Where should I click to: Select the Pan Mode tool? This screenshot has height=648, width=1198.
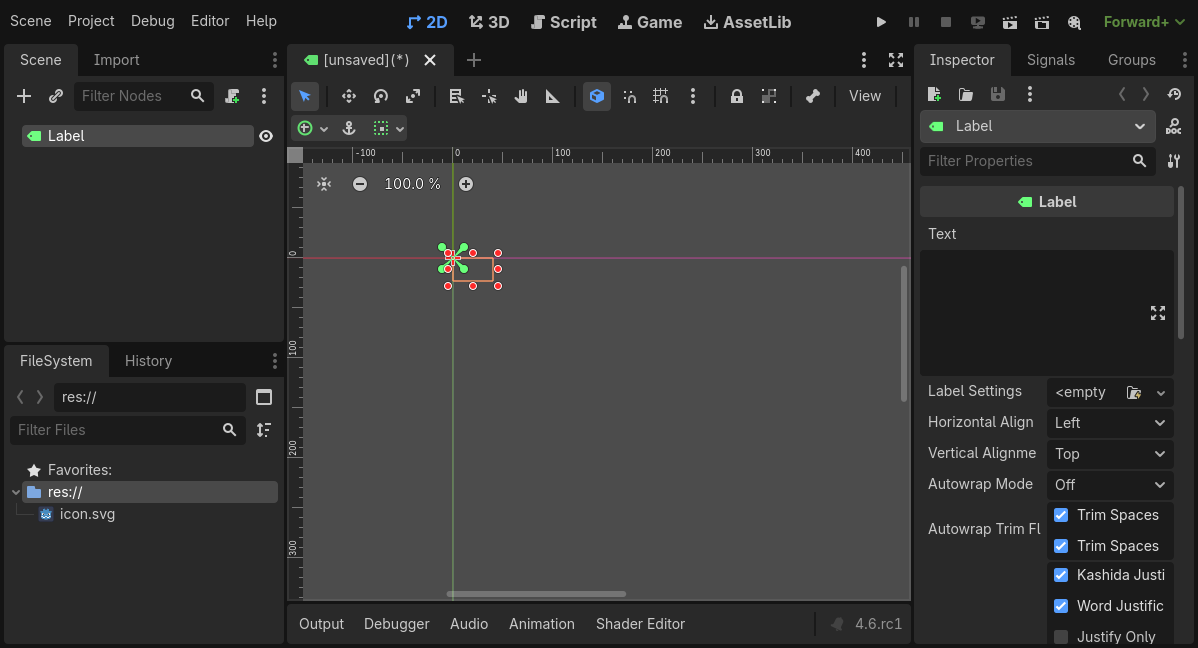coord(521,96)
